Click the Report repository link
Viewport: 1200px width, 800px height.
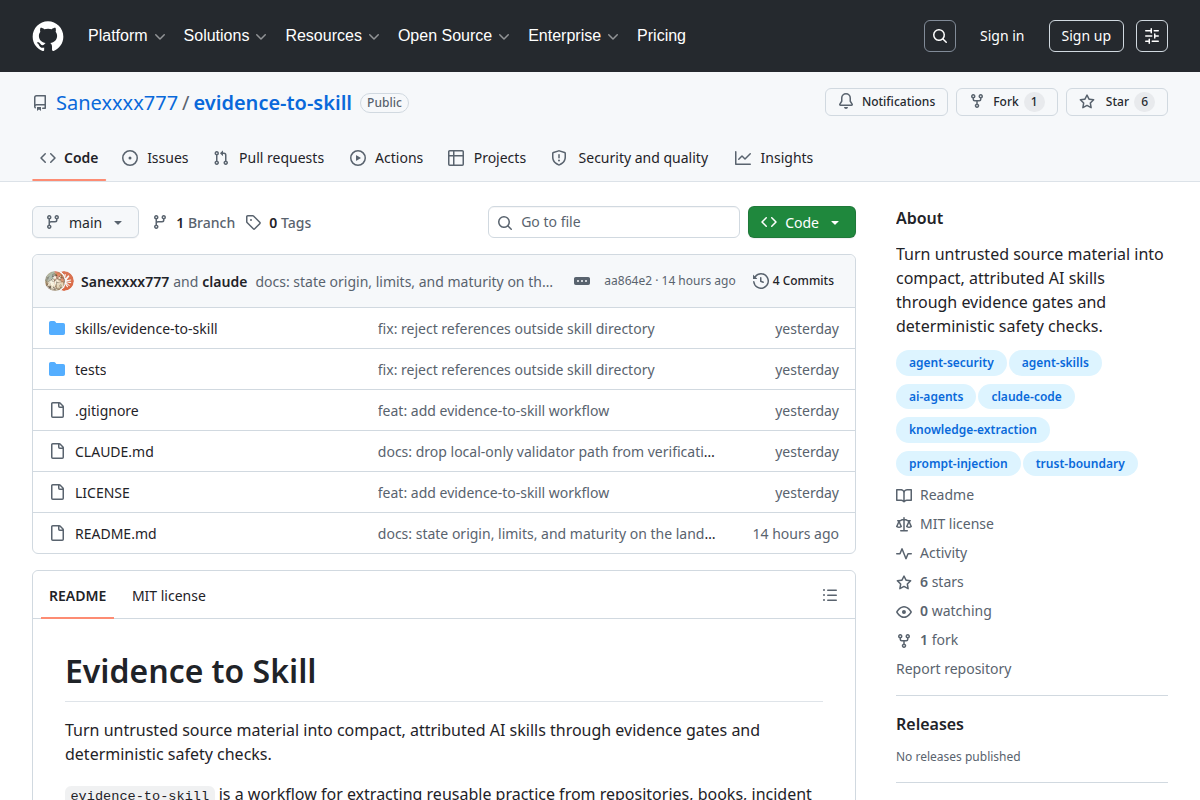point(953,669)
